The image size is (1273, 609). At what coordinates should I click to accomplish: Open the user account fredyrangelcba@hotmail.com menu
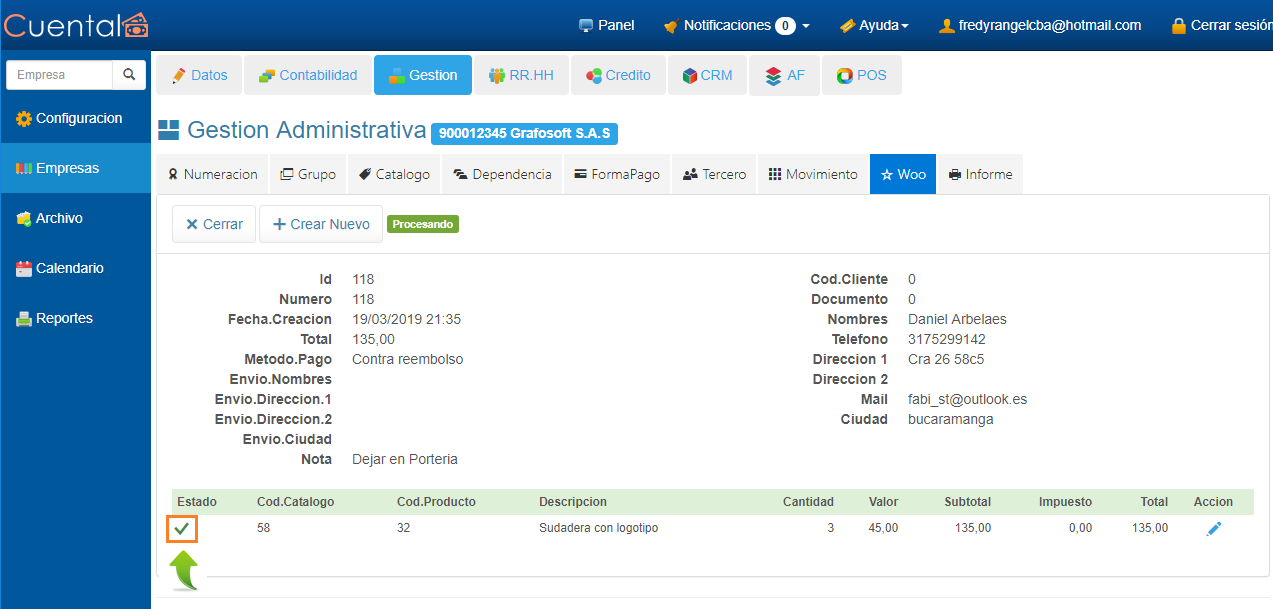click(x=1039, y=25)
